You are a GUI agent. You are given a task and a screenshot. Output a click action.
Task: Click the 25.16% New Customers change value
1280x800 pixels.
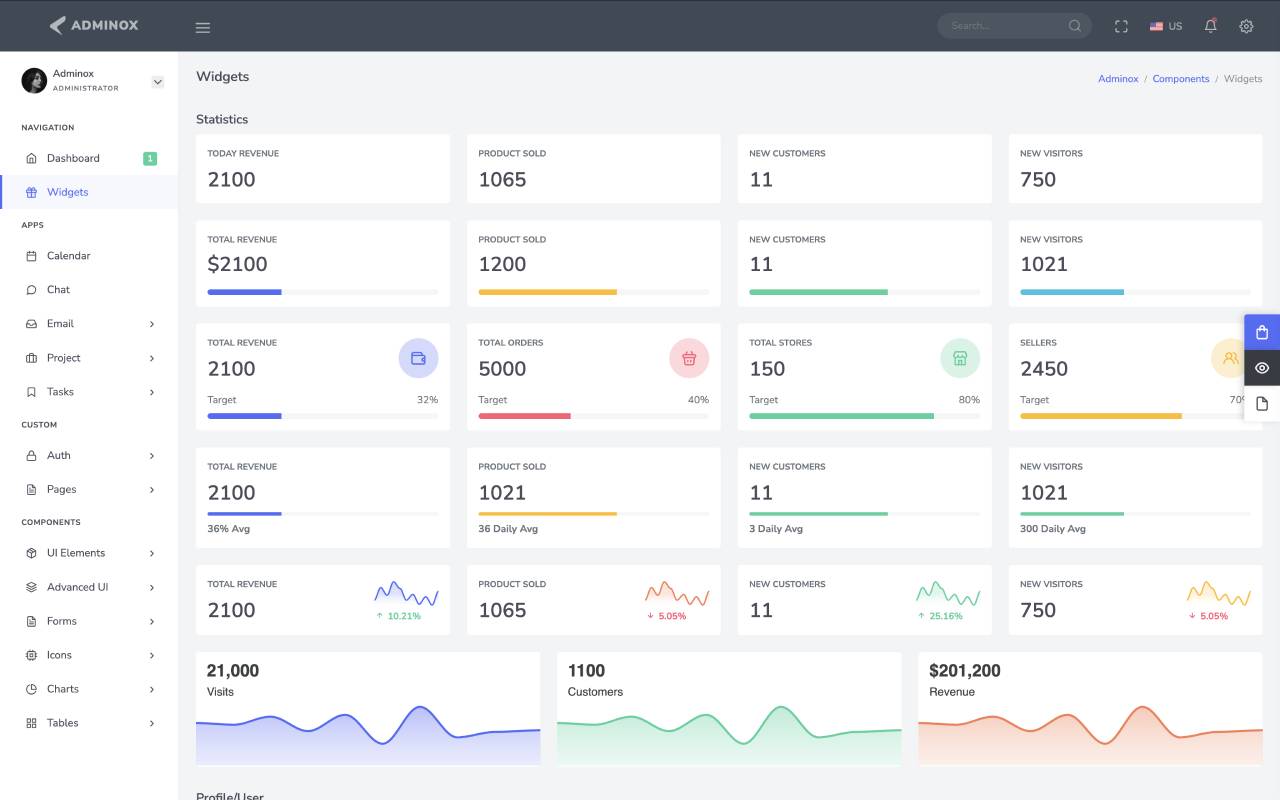pyautogui.click(x=945, y=616)
